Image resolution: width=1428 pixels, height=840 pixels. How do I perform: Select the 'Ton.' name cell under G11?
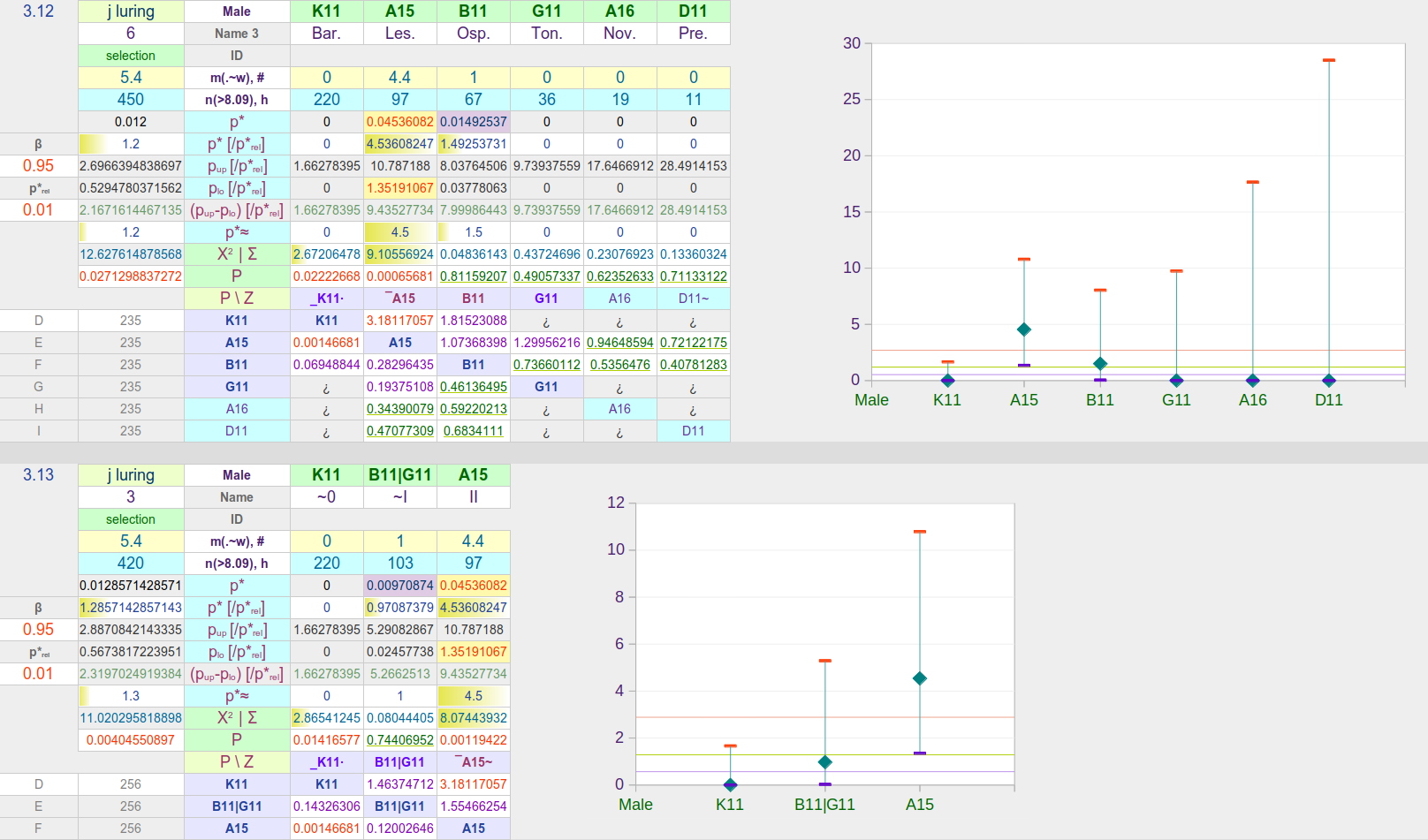pyautogui.click(x=546, y=34)
